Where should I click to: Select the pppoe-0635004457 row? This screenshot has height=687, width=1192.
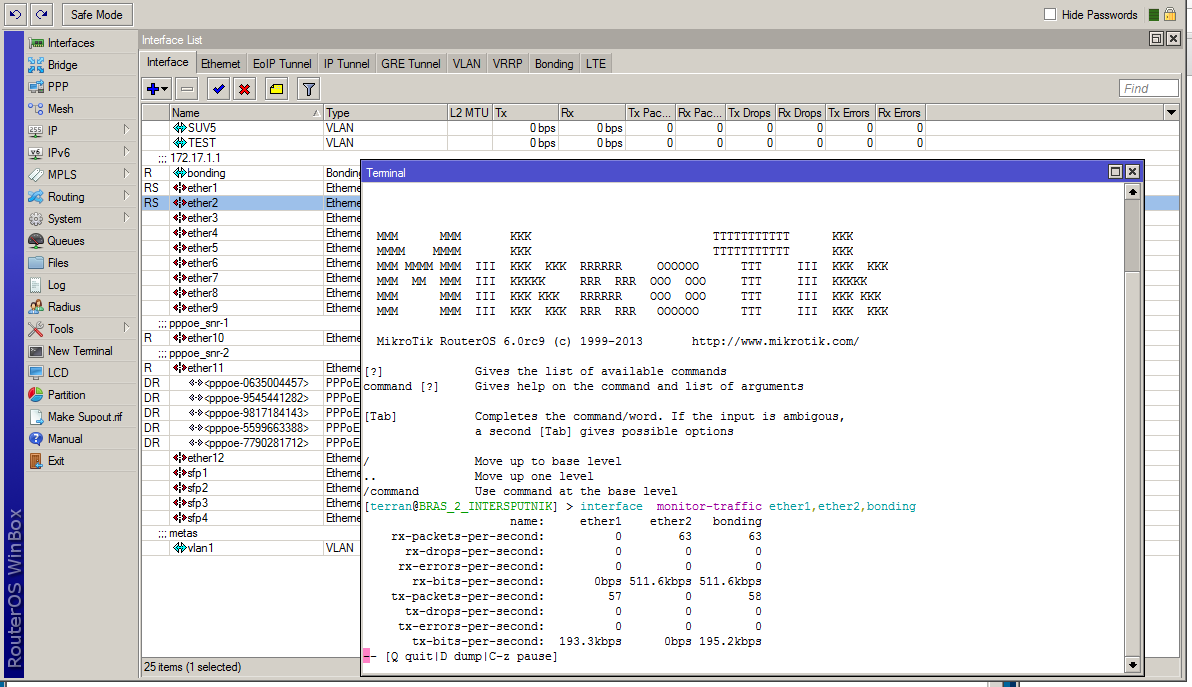(251, 383)
